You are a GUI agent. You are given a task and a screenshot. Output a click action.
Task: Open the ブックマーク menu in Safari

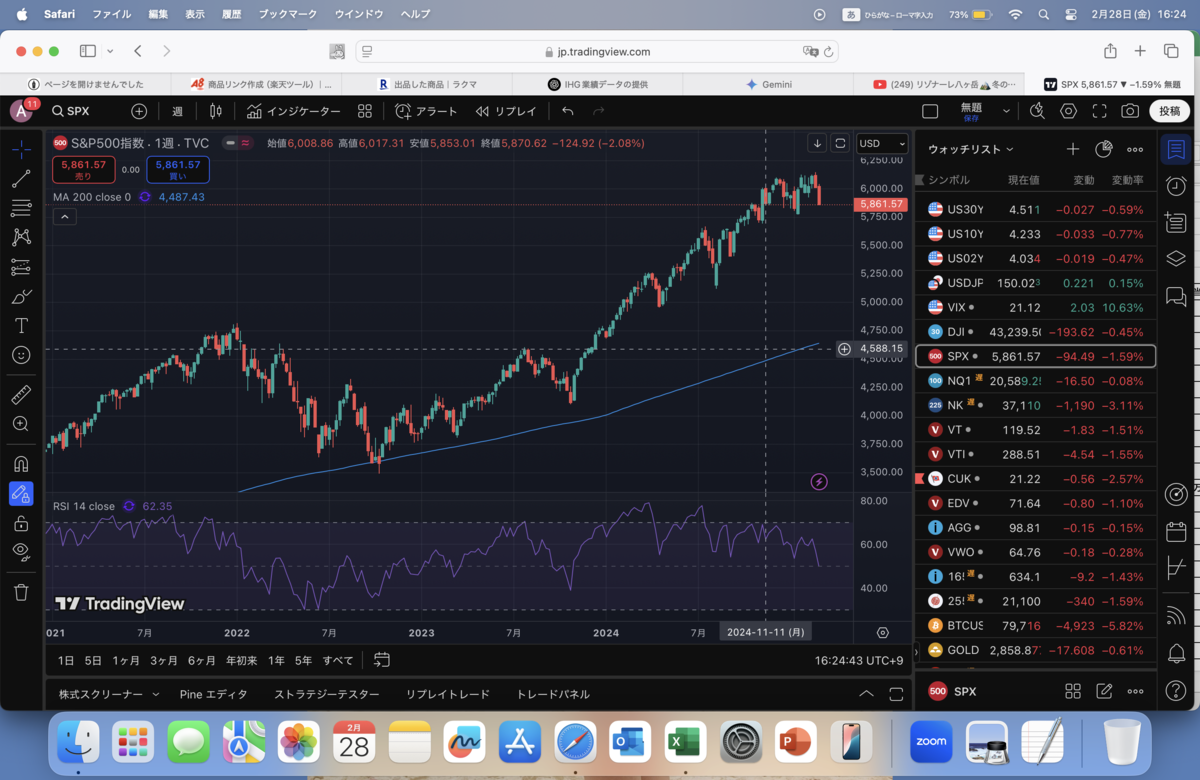pos(287,14)
